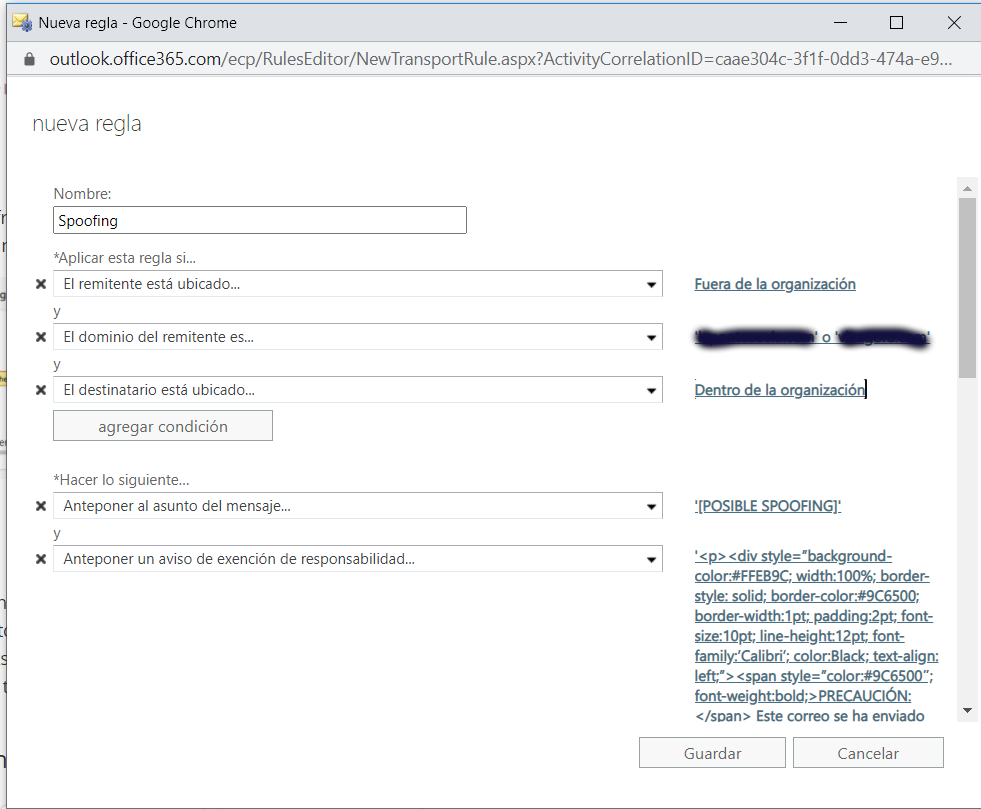
Task: Click Cancelar to discard the rule
Action: [x=867, y=753]
